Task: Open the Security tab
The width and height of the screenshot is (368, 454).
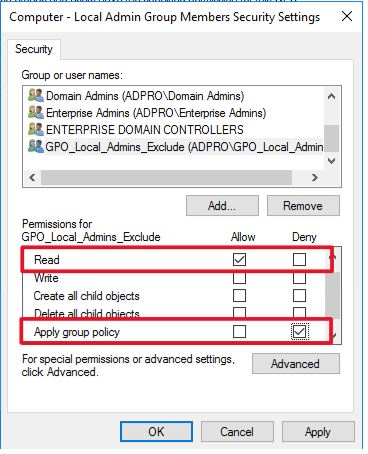Action: [34, 49]
